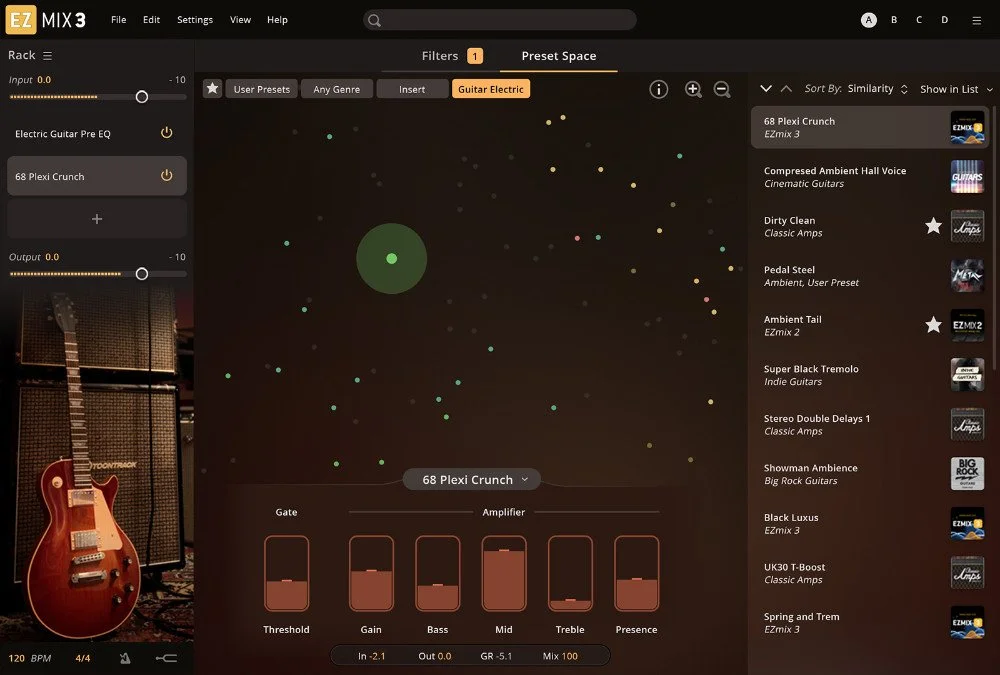Viewport: 1000px width, 675px height.
Task: Click the star filter icon near User Presets
Action: (x=212, y=88)
